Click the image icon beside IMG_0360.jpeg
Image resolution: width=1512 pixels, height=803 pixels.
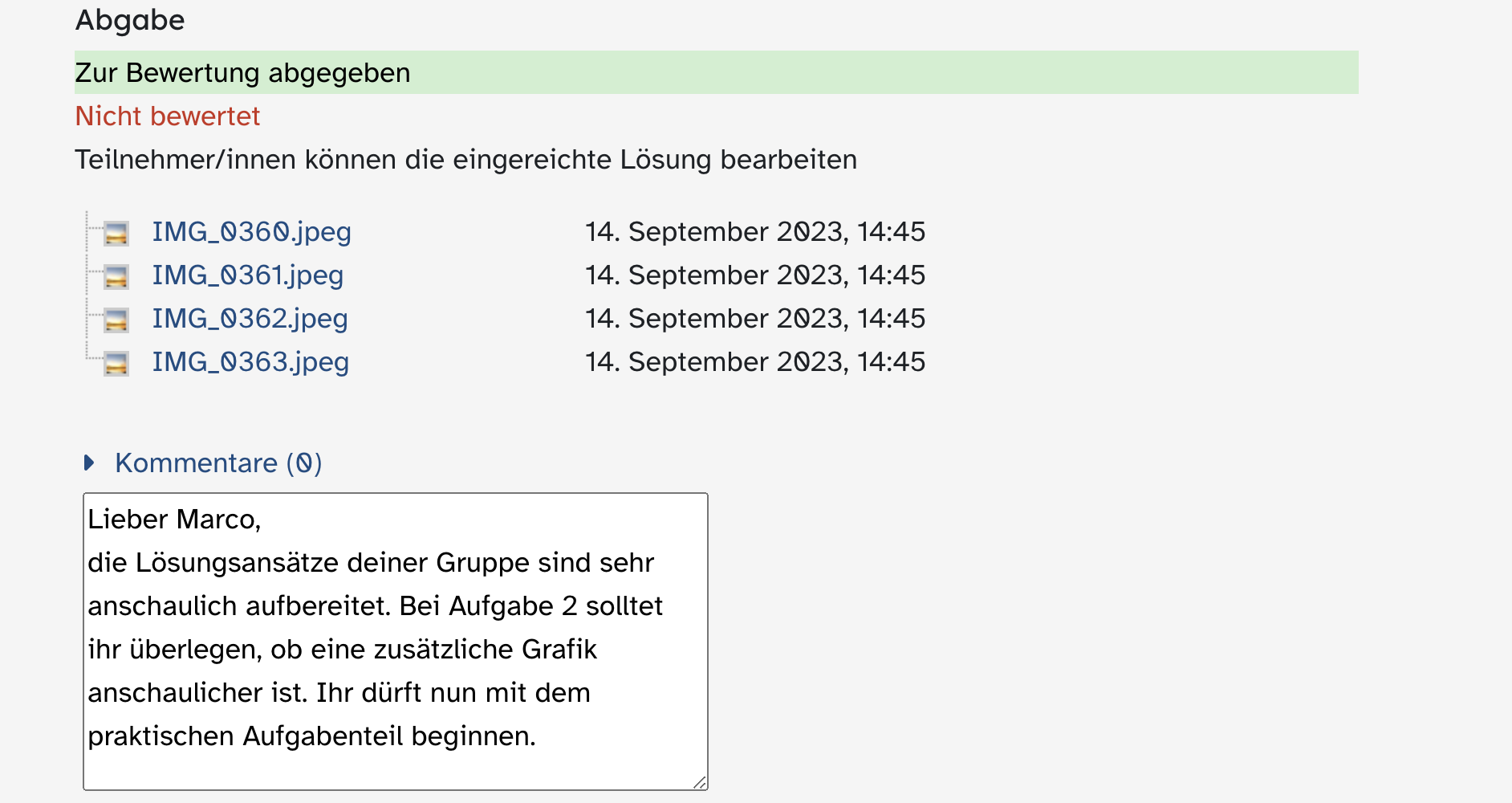tap(116, 233)
